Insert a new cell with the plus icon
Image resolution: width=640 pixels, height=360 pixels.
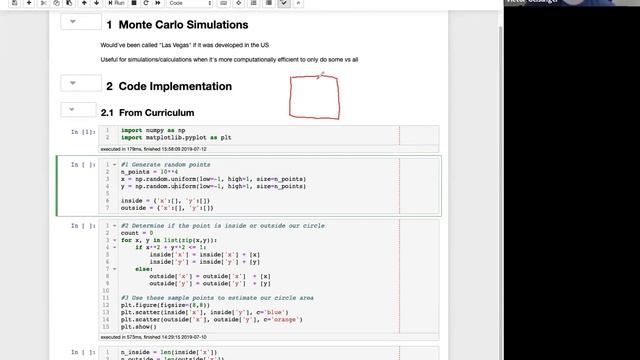pyautogui.click(x=29, y=3)
